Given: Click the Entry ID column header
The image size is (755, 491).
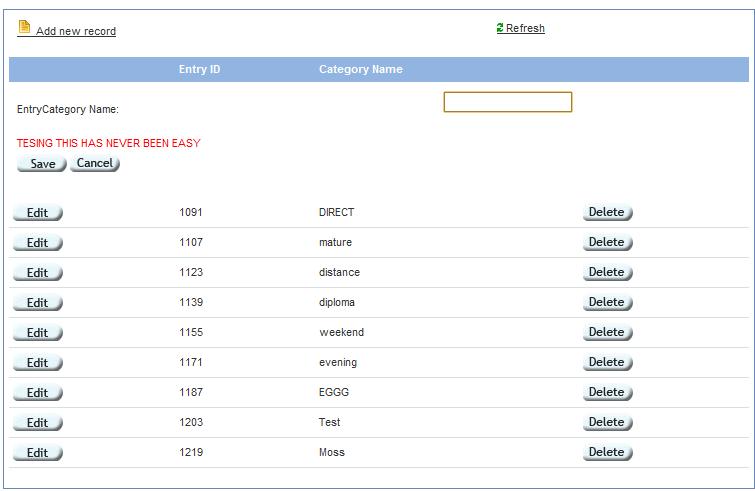Looking at the screenshot, I should pyautogui.click(x=199, y=69).
